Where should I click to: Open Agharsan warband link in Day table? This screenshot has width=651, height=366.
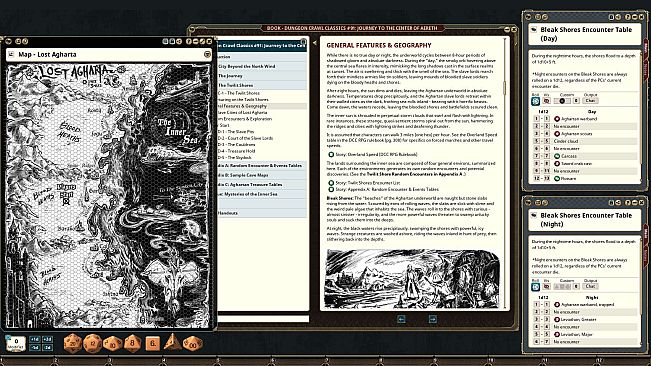pos(575,119)
